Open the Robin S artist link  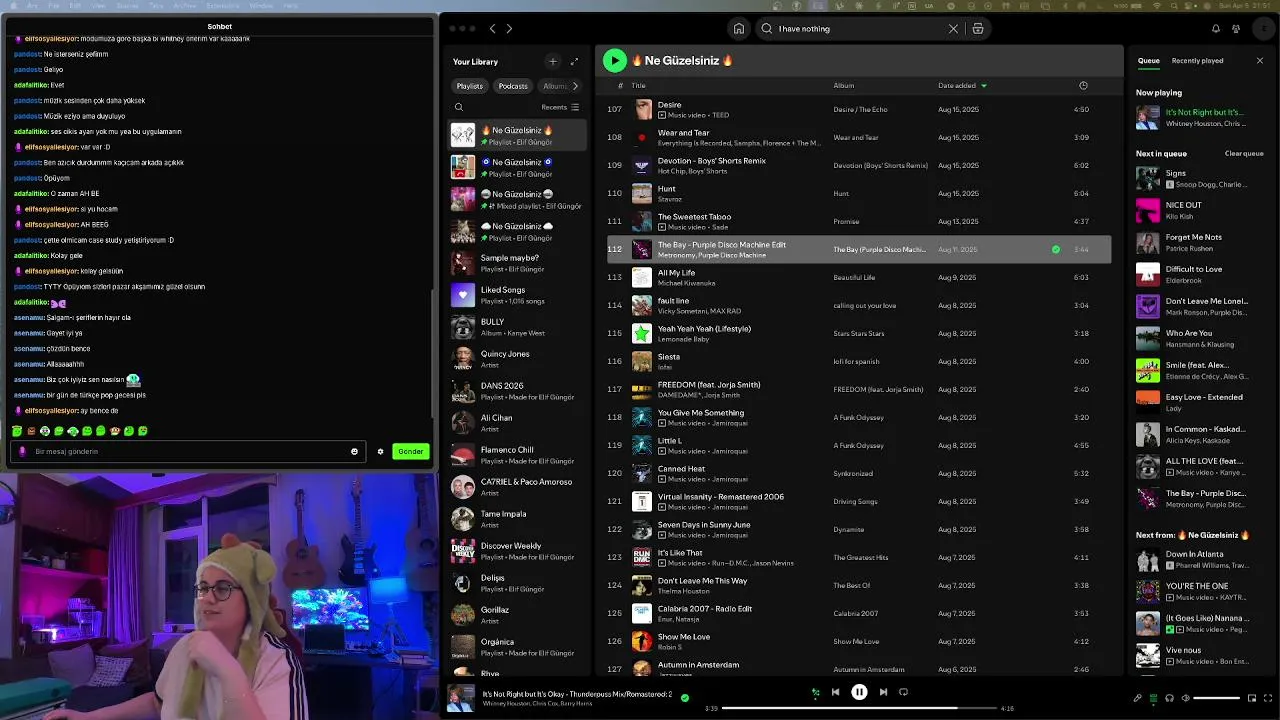tap(670, 647)
